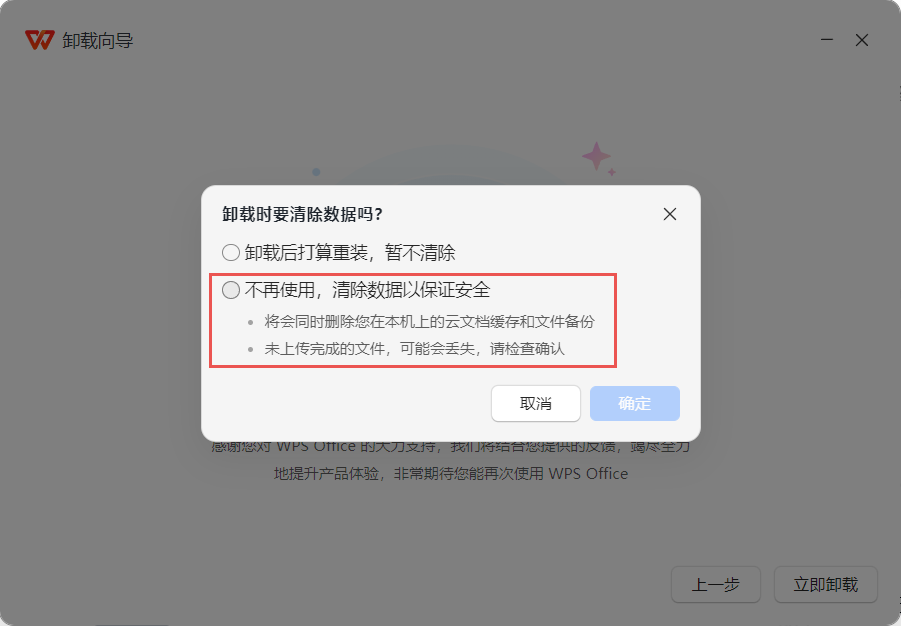Click the 取消 button
Screen dimensions: 901x626
[x=536, y=404]
